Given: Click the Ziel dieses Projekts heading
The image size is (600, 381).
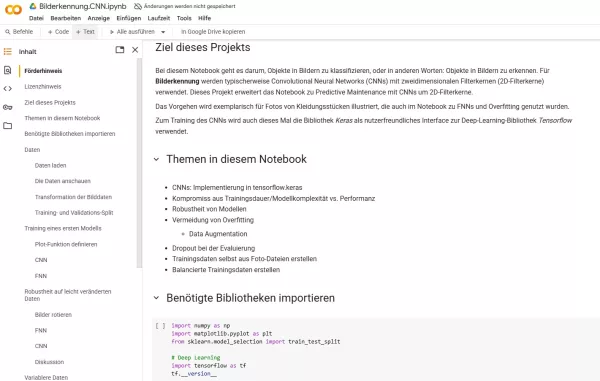Looking at the screenshot, I should pos(203,47).
